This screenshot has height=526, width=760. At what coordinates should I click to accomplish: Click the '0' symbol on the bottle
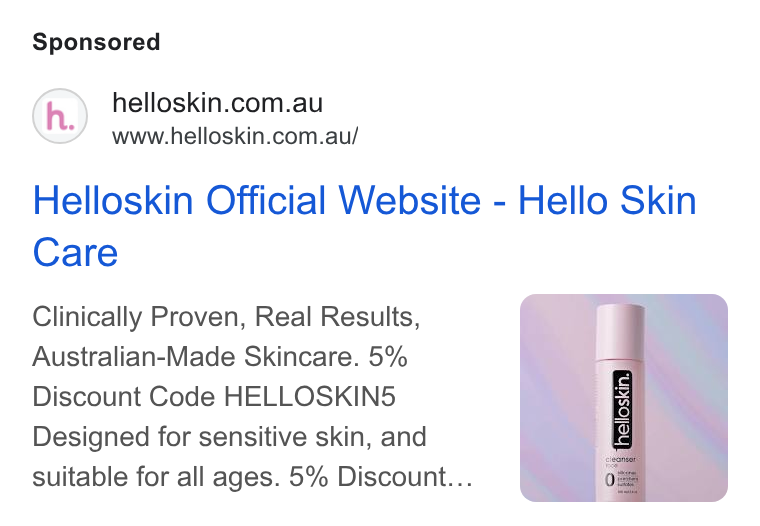[610, 479]
